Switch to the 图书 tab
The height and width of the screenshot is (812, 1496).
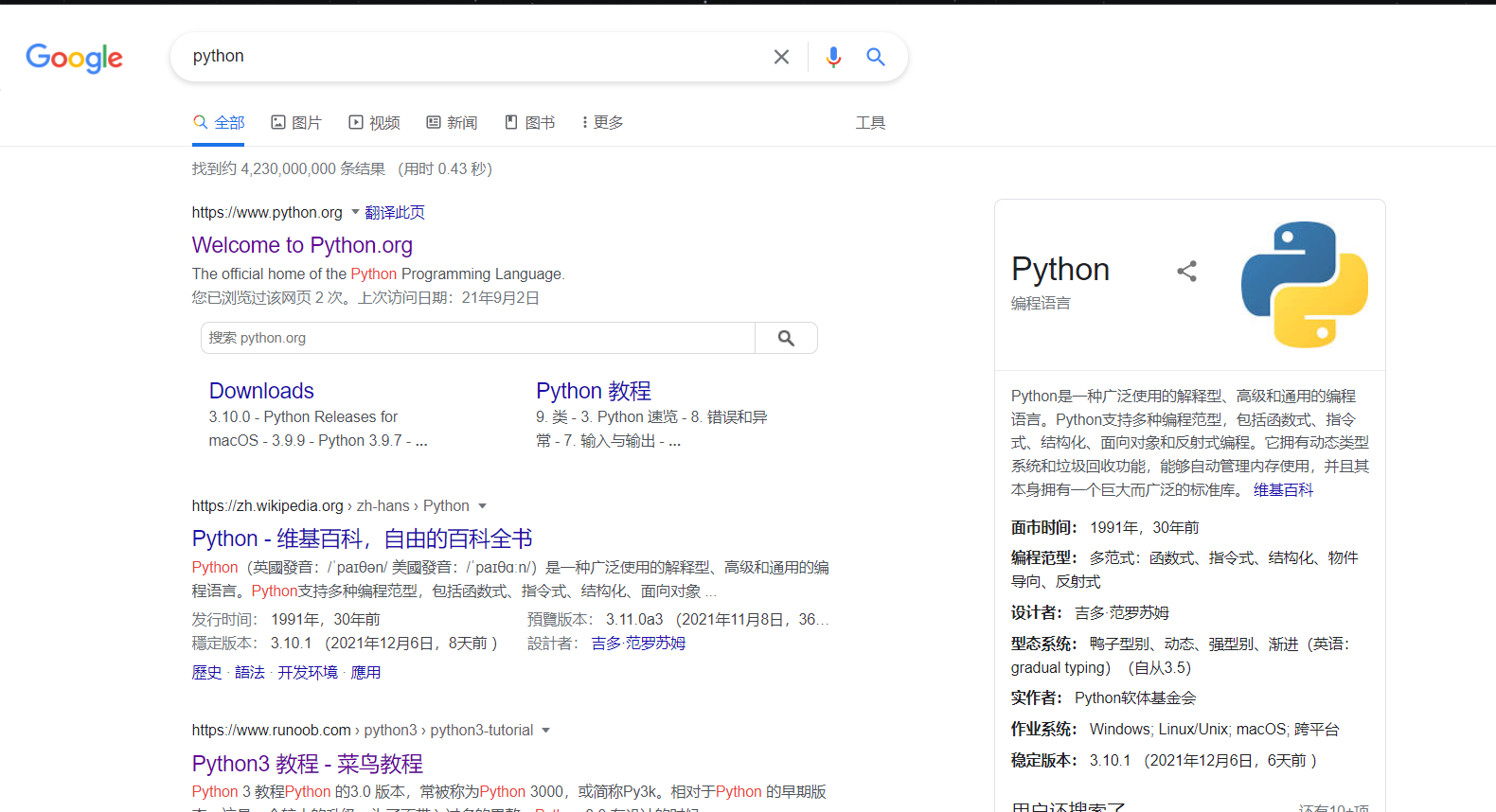pos(529,123)
